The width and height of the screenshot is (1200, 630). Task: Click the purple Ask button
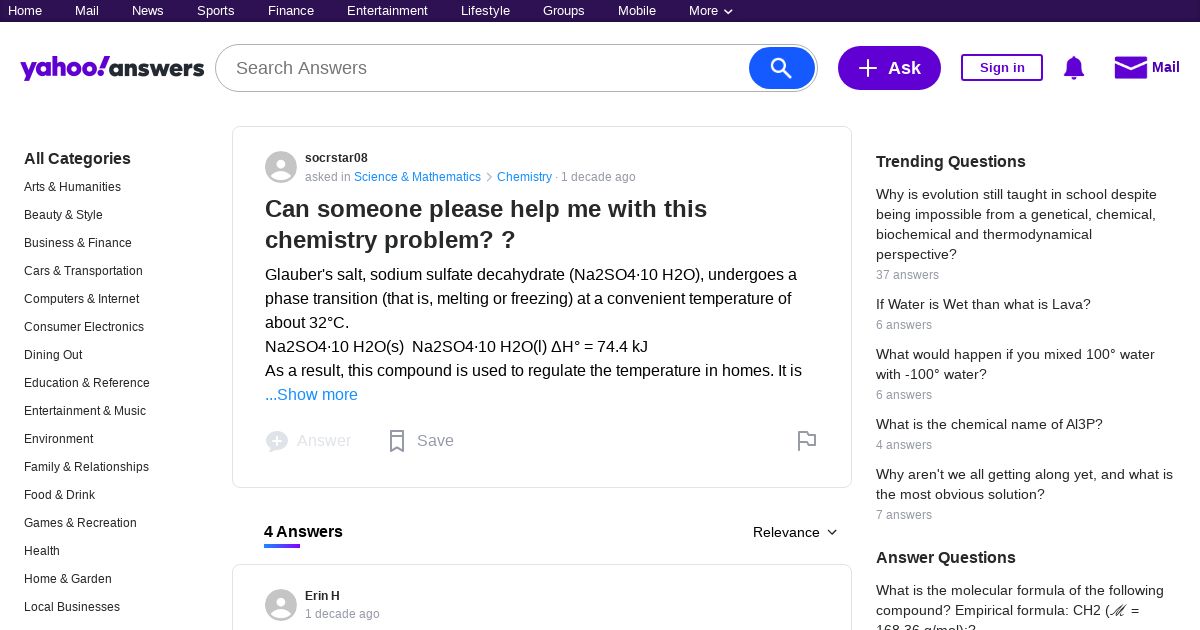(x=889, y=68)
